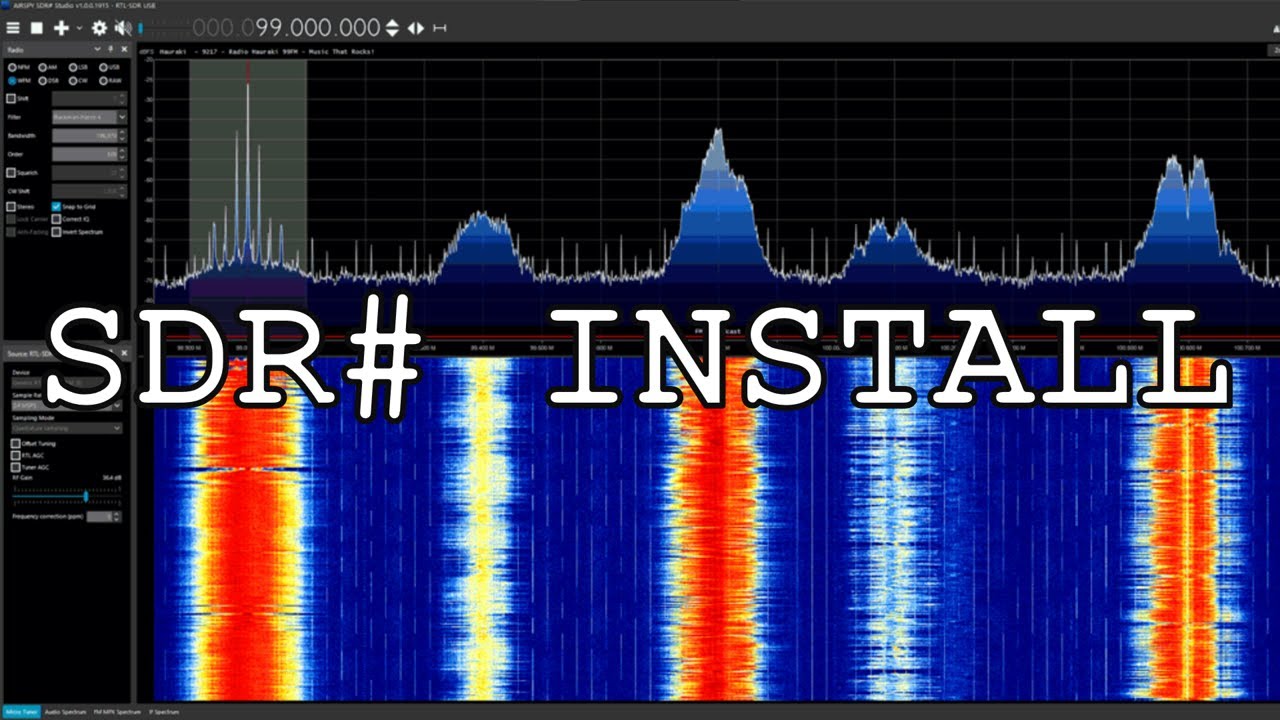Open the Sample Rate dropdown arrow
The height and width of the screenshot is (720, 1280).
(x=117, y=405)
